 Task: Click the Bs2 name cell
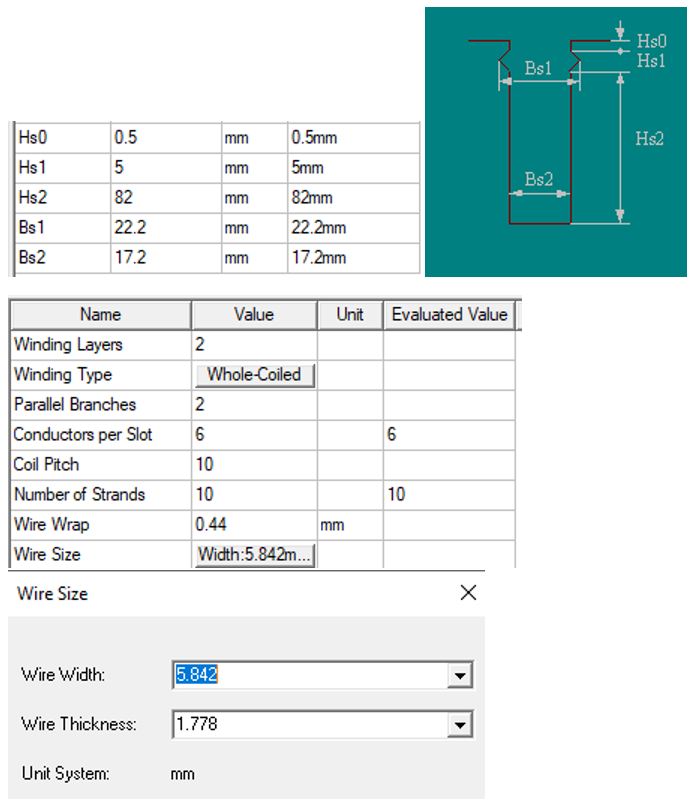63,258
